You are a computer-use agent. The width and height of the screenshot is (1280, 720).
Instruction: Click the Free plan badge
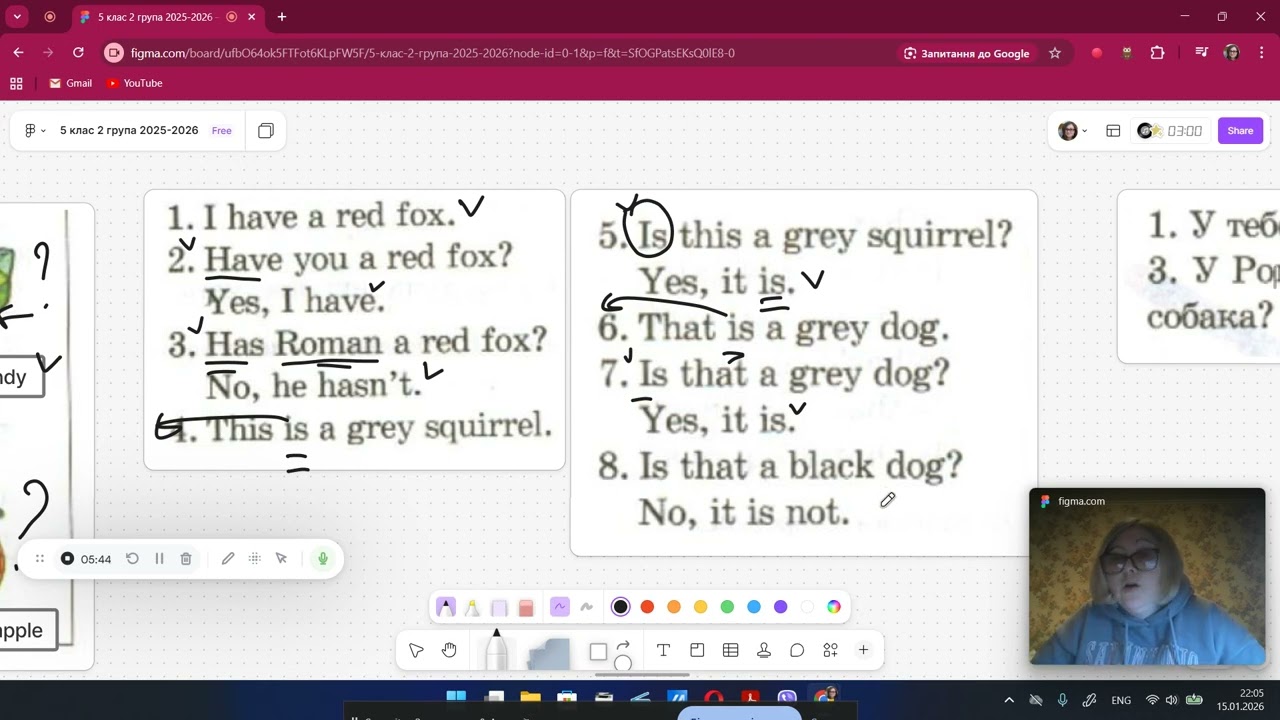pos(222,131)
